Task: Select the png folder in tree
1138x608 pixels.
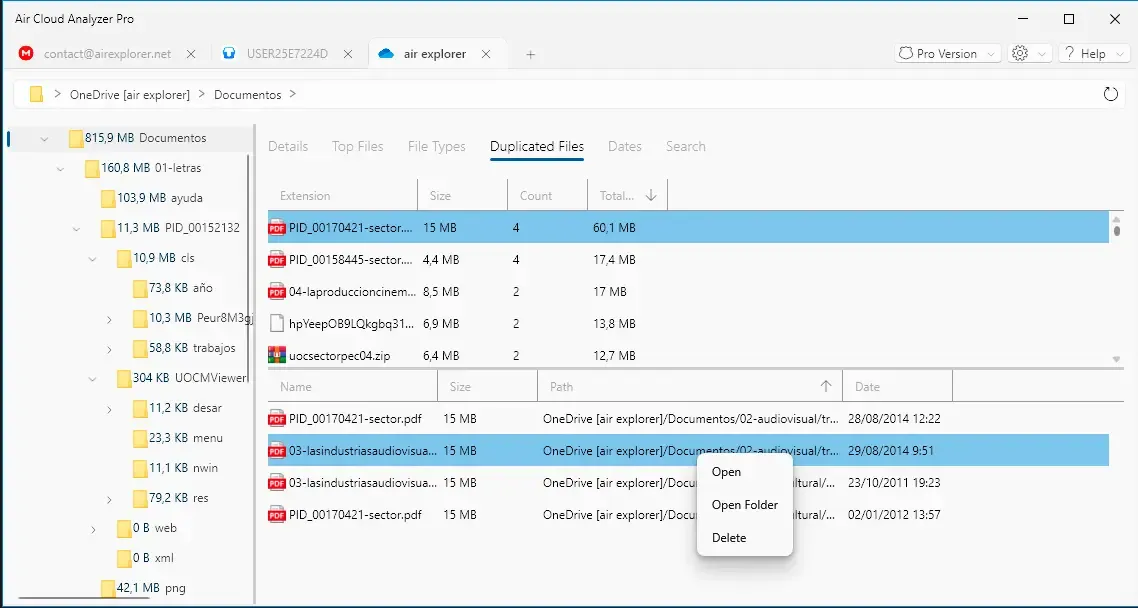Action: (143, 588)
